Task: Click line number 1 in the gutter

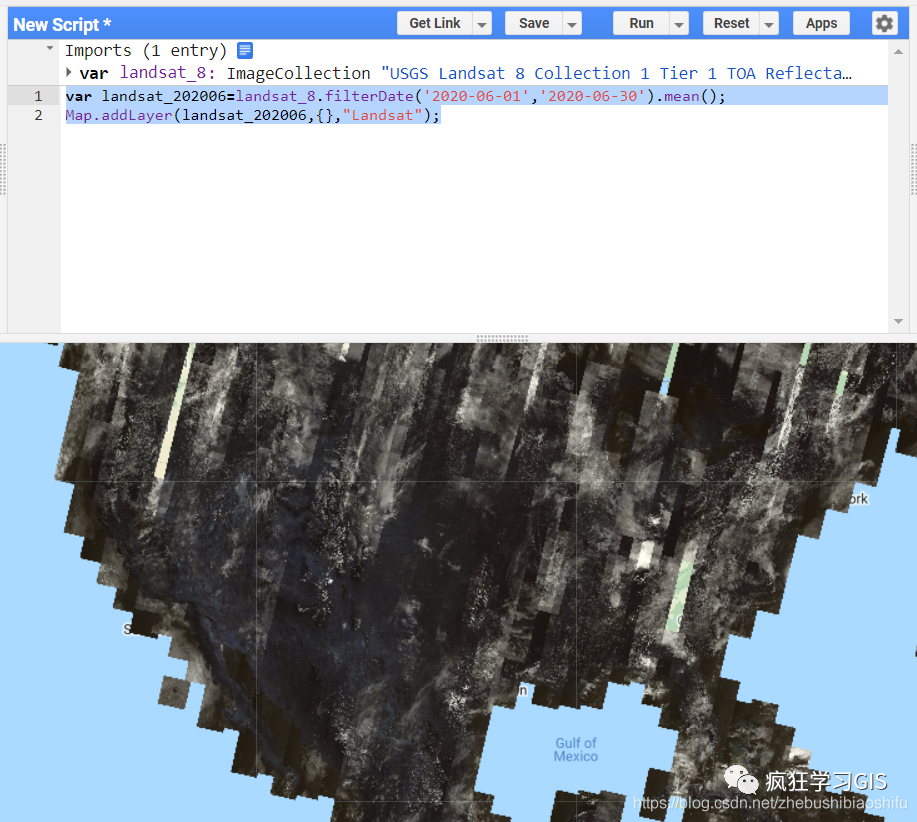Action: click(38, 96)
